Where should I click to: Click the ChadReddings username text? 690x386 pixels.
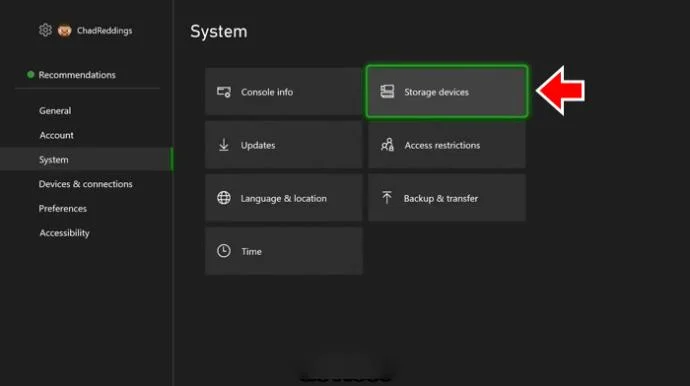[104, 31]
